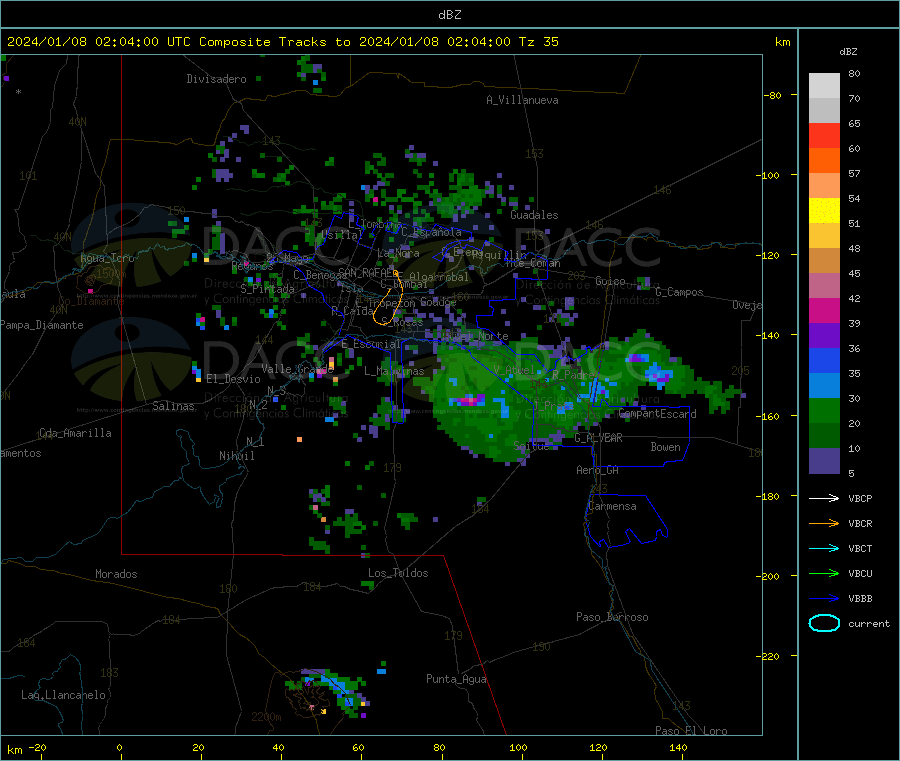Click the G_ALVEAR map label
The image size is (900, 761).
click(599, 438)
